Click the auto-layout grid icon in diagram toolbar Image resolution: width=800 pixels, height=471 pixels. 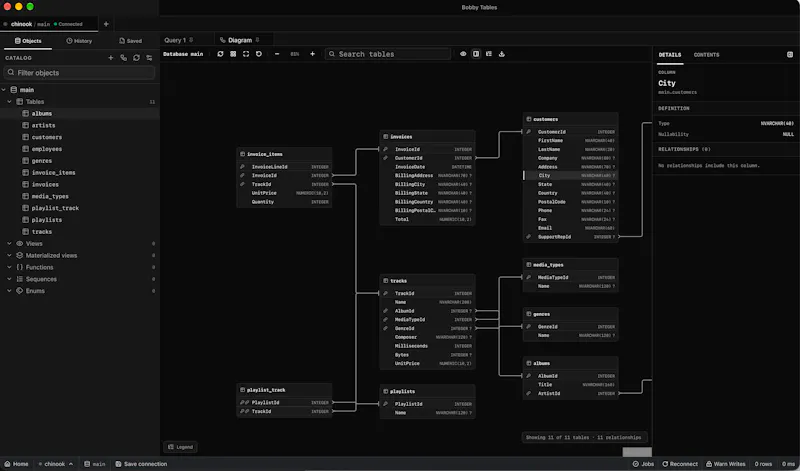point(233,54)
